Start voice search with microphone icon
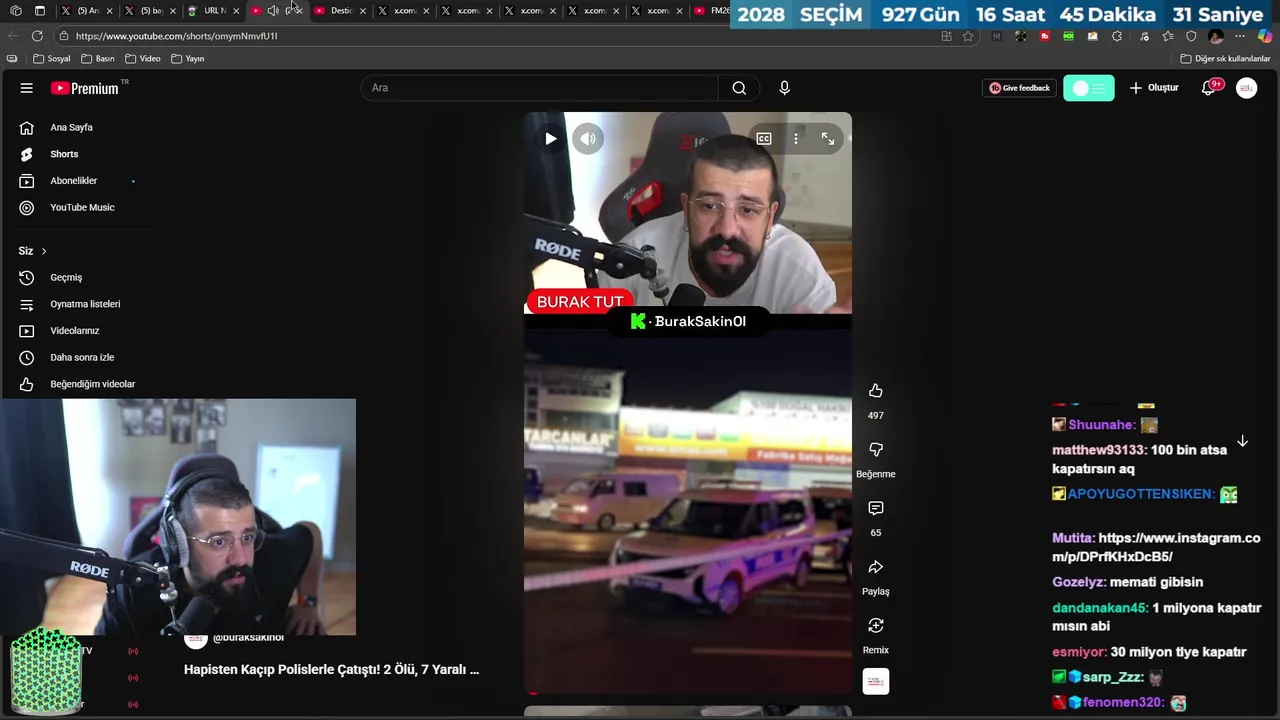The height and width of the screenshot is (720, 1280). 784,88
